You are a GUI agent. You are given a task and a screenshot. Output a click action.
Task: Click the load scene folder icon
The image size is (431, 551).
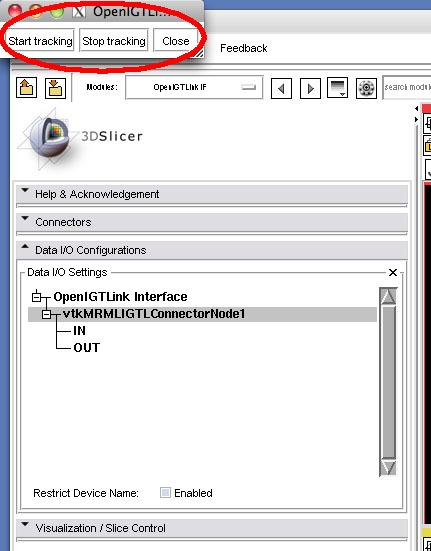pyautogui.click(x=26, y=87)
